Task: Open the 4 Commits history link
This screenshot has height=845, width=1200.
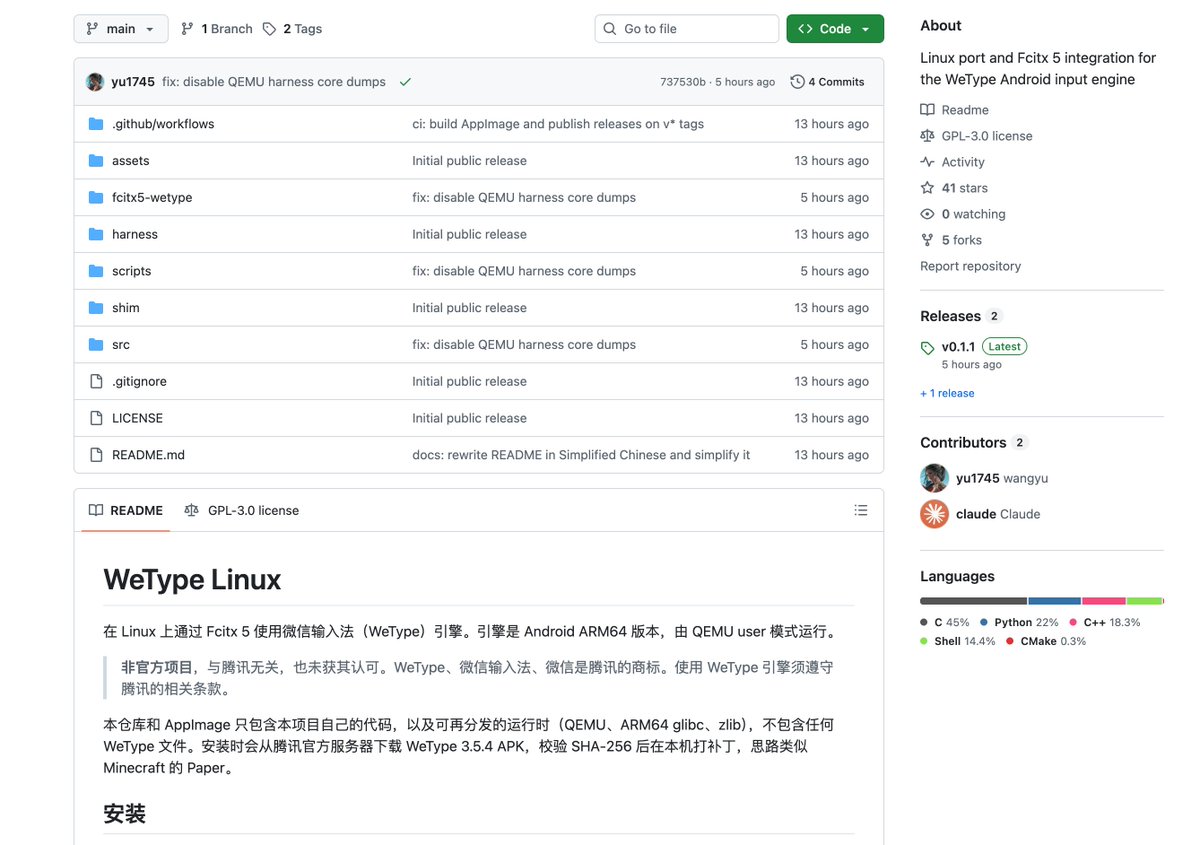Action: (827, 82)
